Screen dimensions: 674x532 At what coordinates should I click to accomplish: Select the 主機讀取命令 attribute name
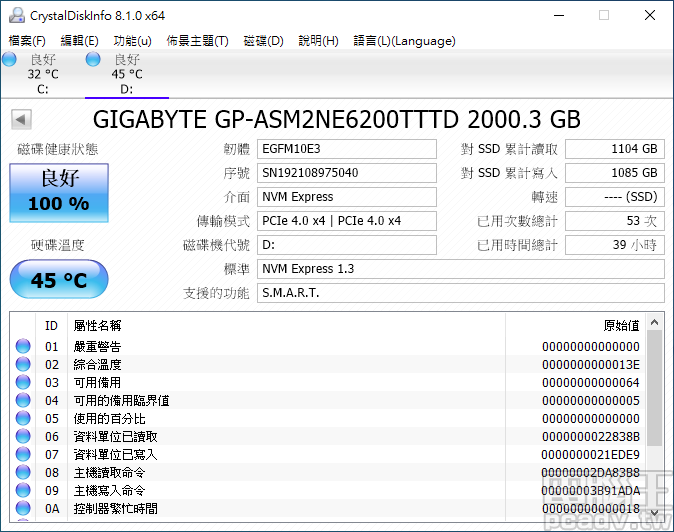pos(109,473)
